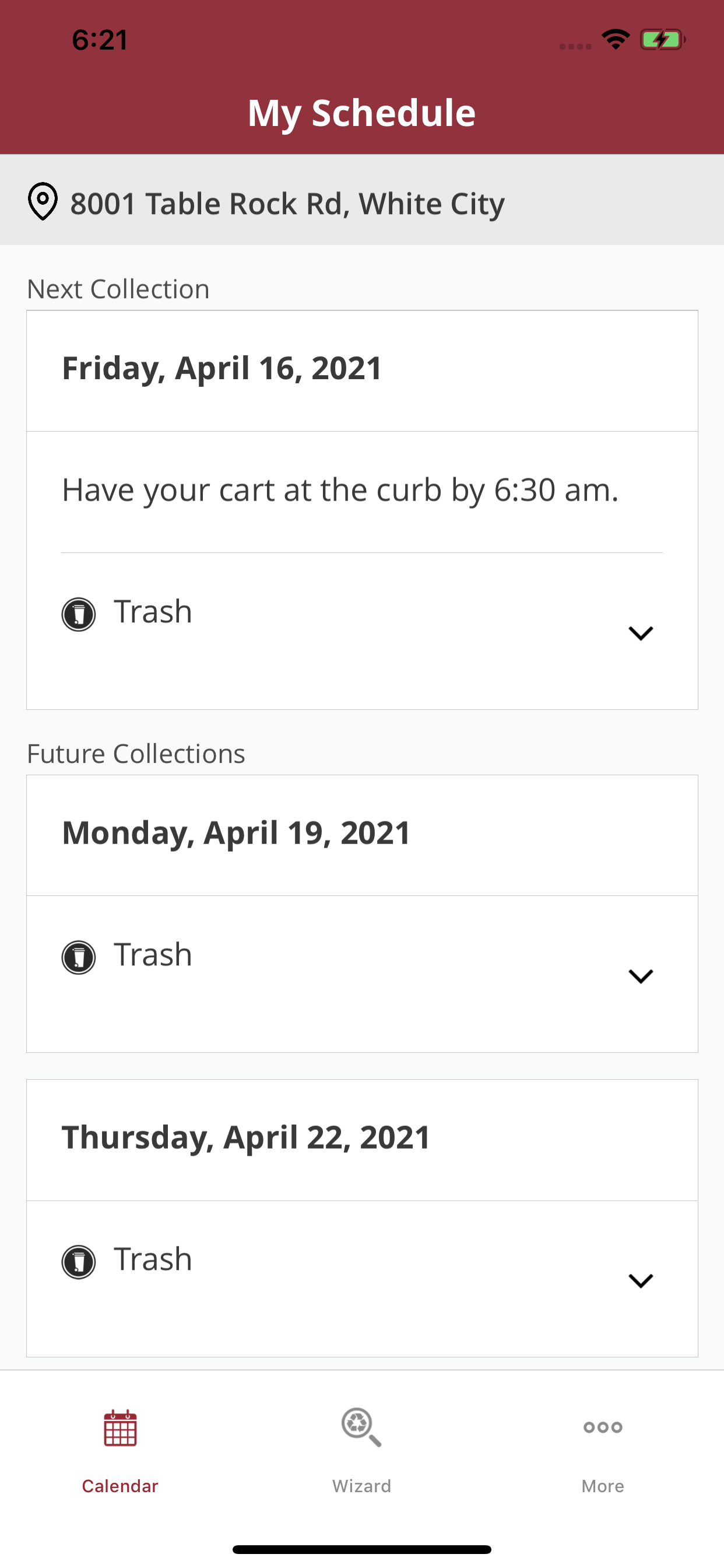Tap the location pin icon
Viewport: 724px width, 1568px height.
[43, 201]
